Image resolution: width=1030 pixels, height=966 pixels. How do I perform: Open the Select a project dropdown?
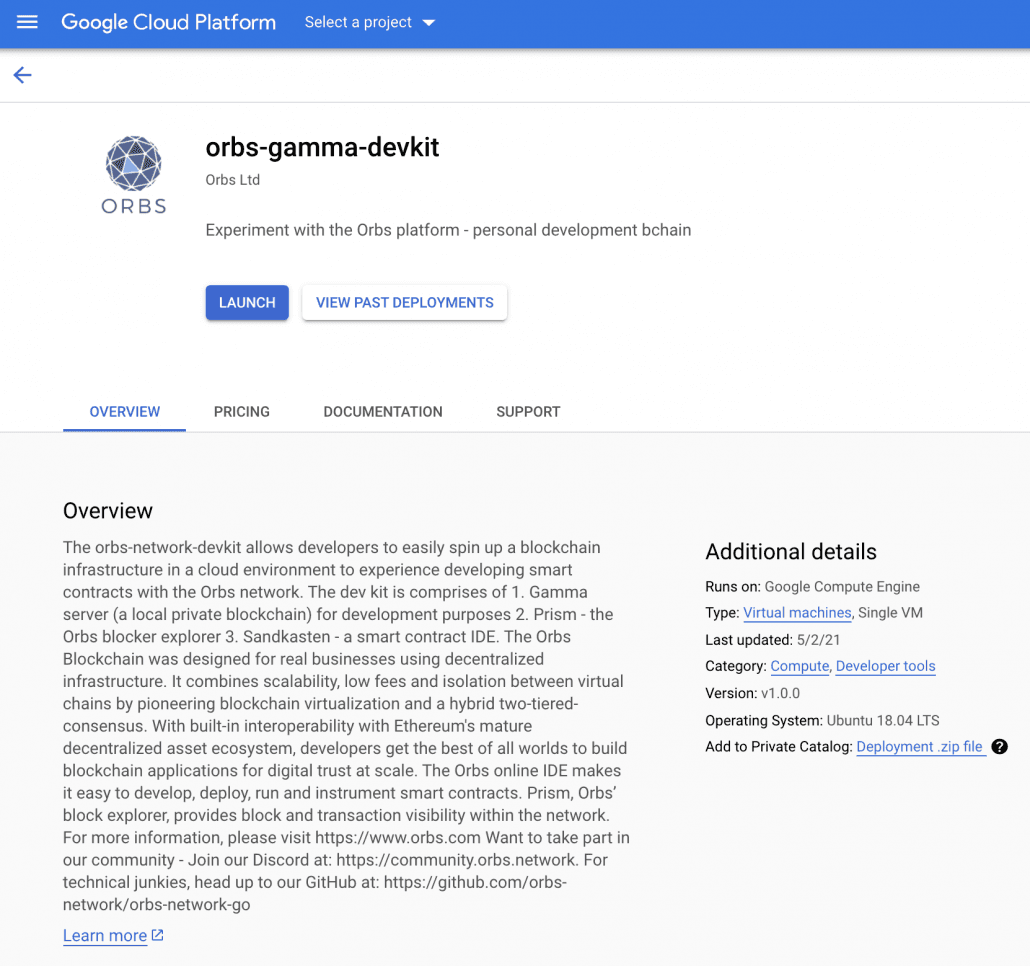(x=370, y=22)
